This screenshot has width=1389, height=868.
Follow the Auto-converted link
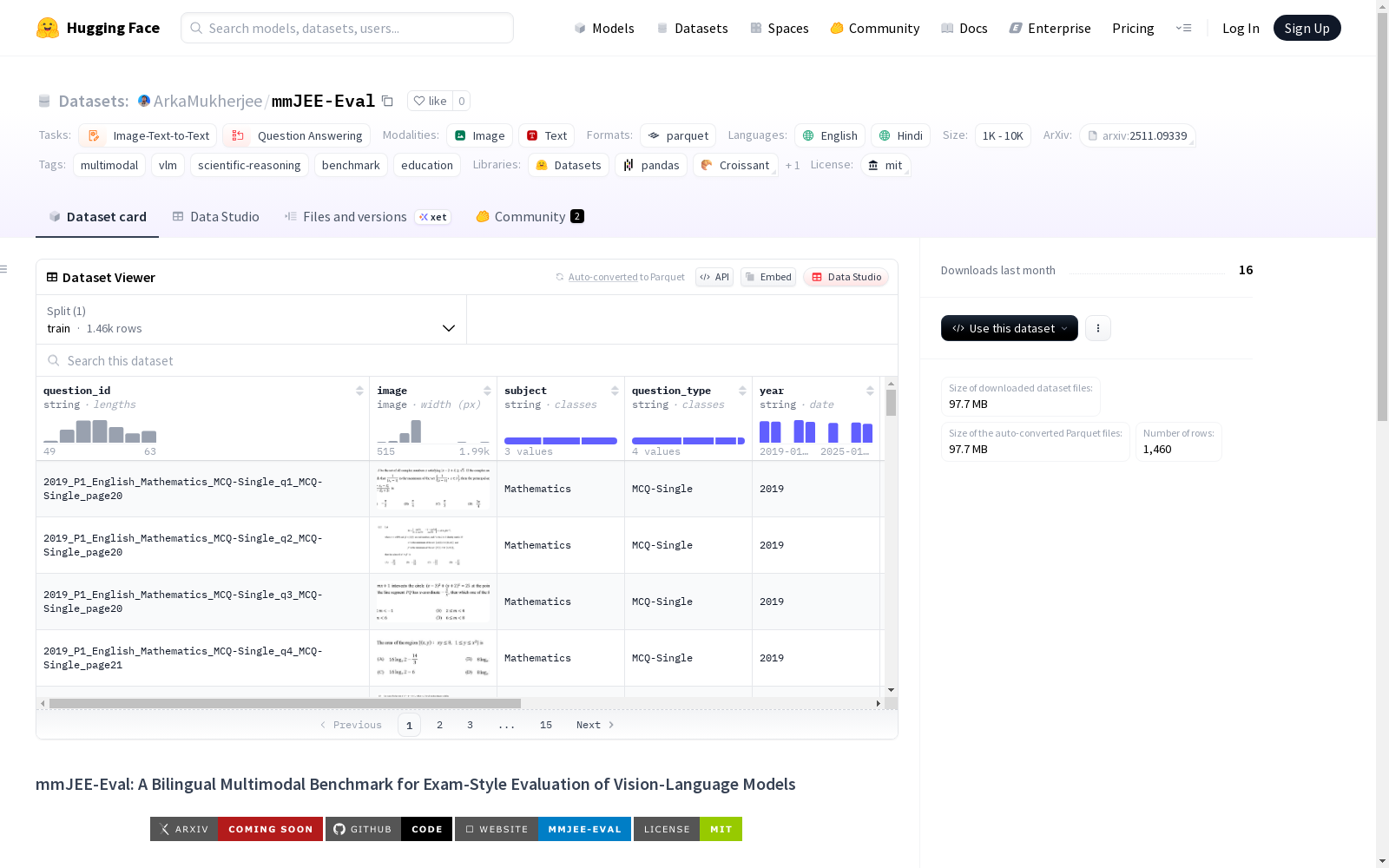coord(603,277)
